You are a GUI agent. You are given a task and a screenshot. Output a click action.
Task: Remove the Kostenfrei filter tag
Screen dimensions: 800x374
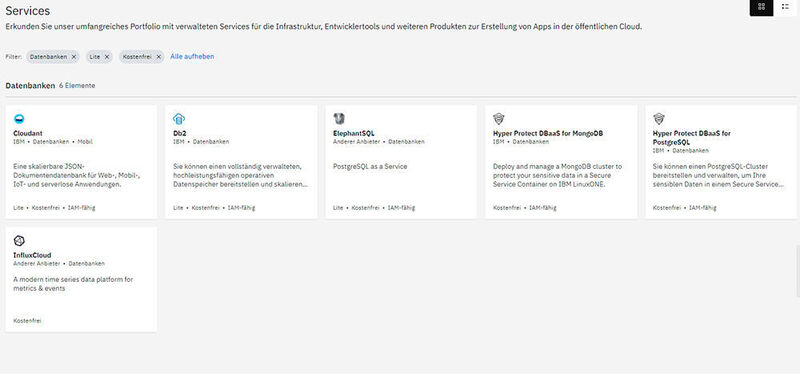[x=159, y=57]
